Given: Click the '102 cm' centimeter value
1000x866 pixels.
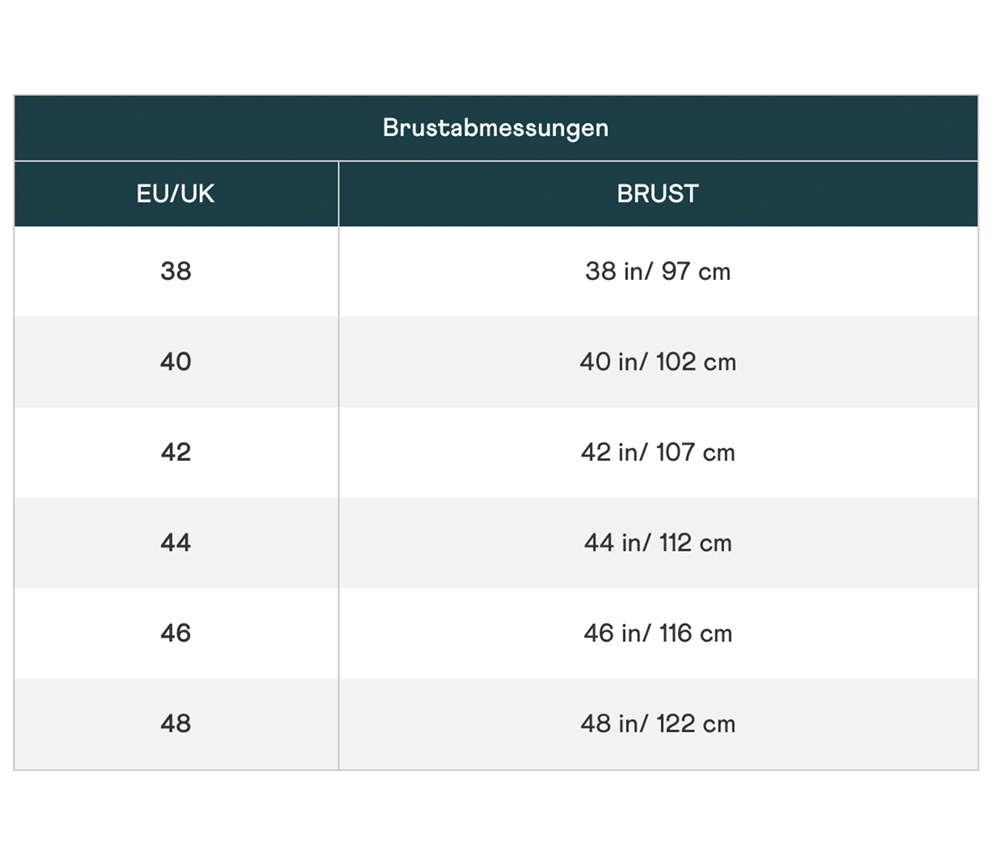Looking at the screenshot, I should 696,361.
